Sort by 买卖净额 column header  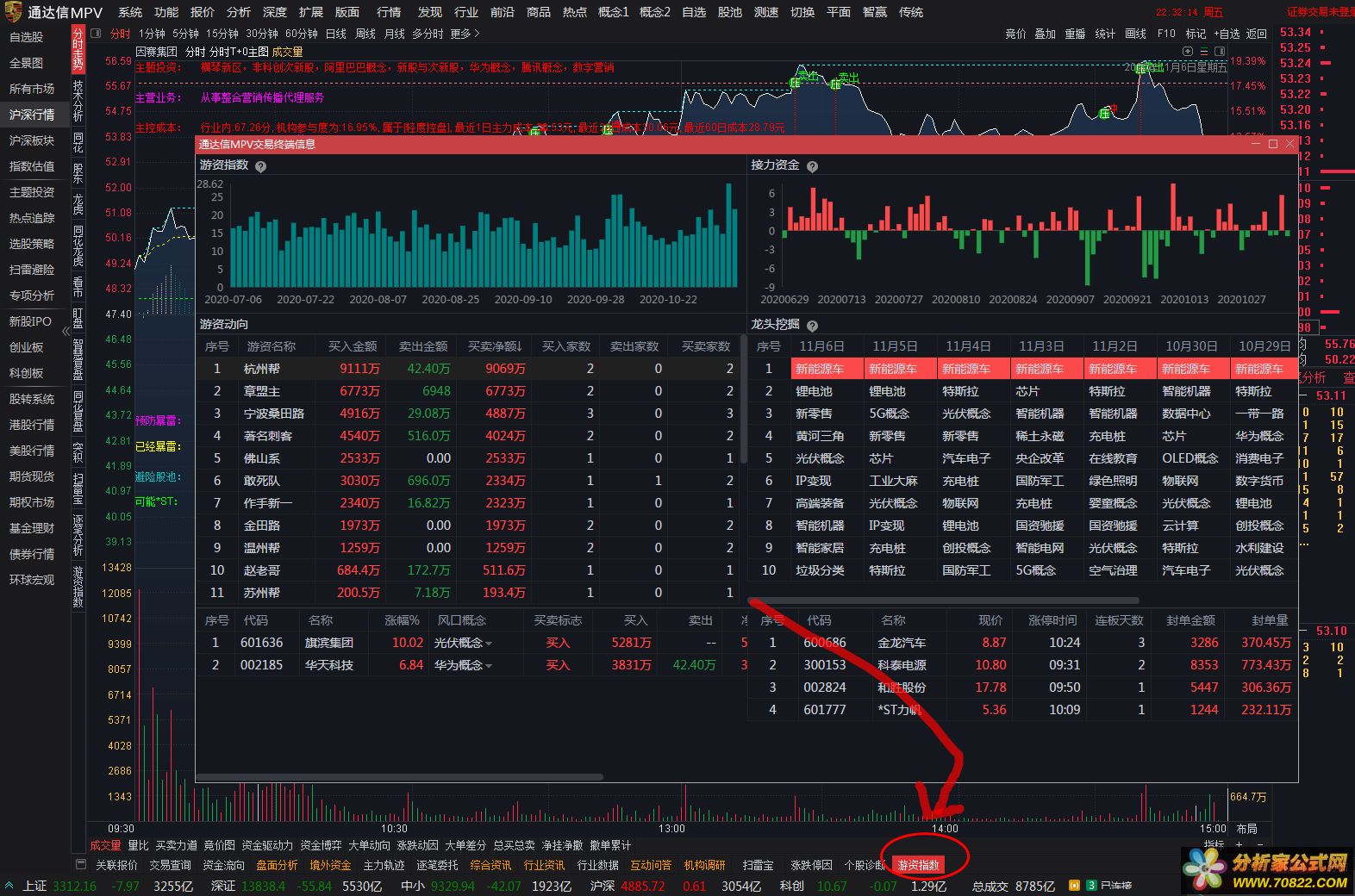click(x=495, y=346)
